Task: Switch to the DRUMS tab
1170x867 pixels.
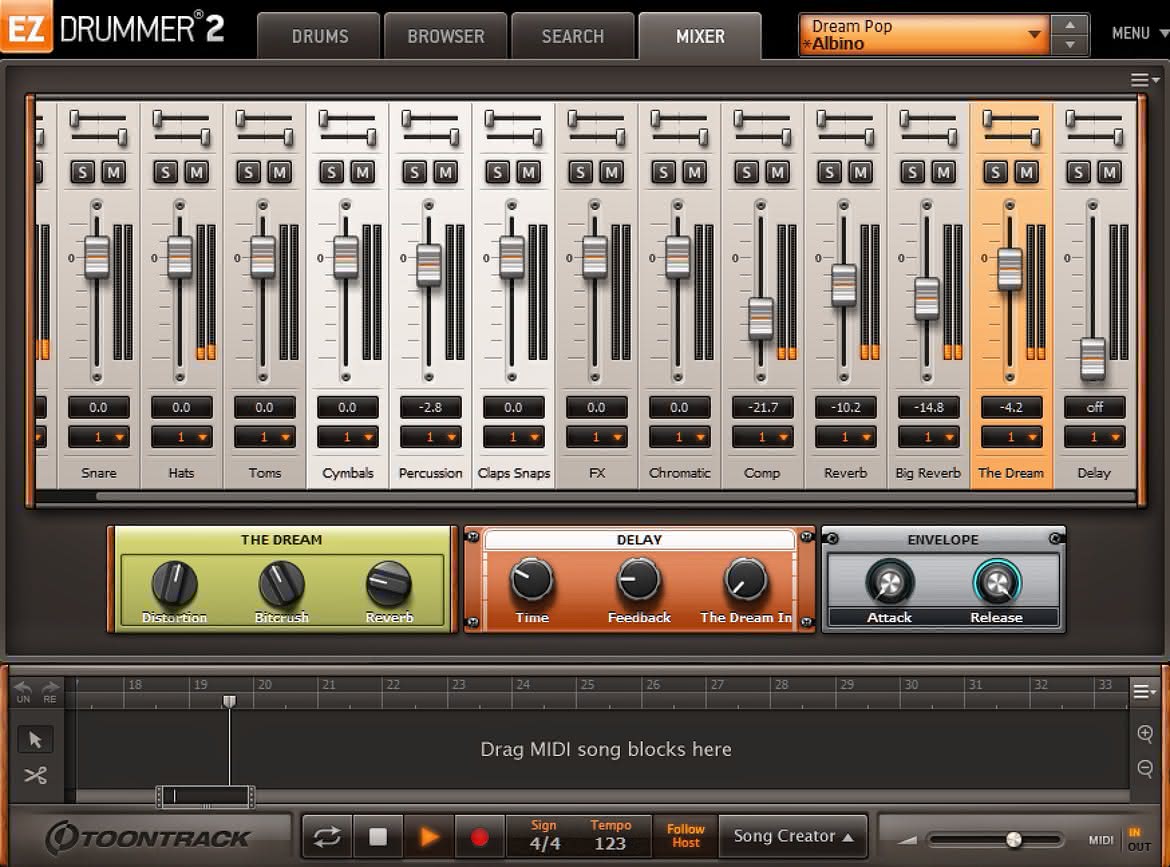Action: (x=319, y=36)
